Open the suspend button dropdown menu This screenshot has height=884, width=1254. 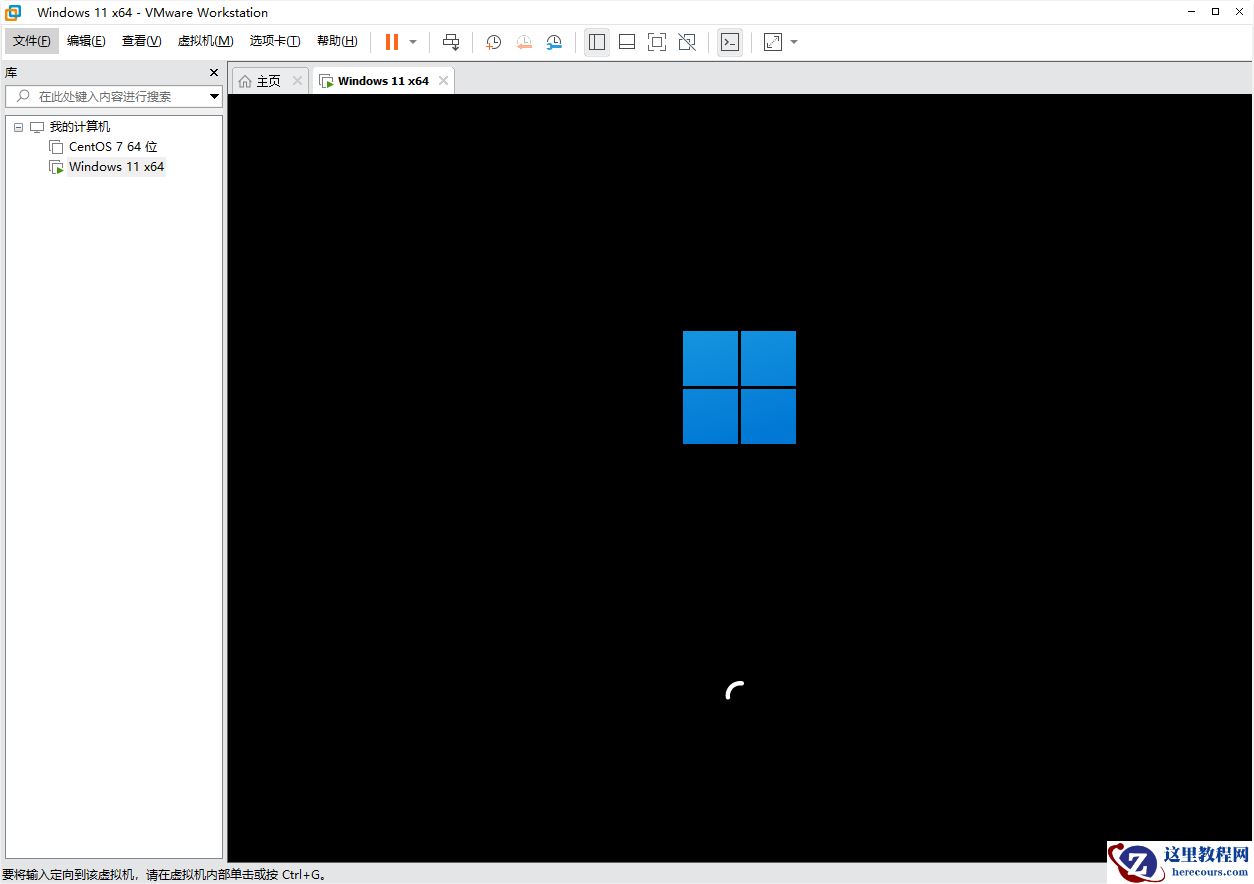tap(413, 42)
